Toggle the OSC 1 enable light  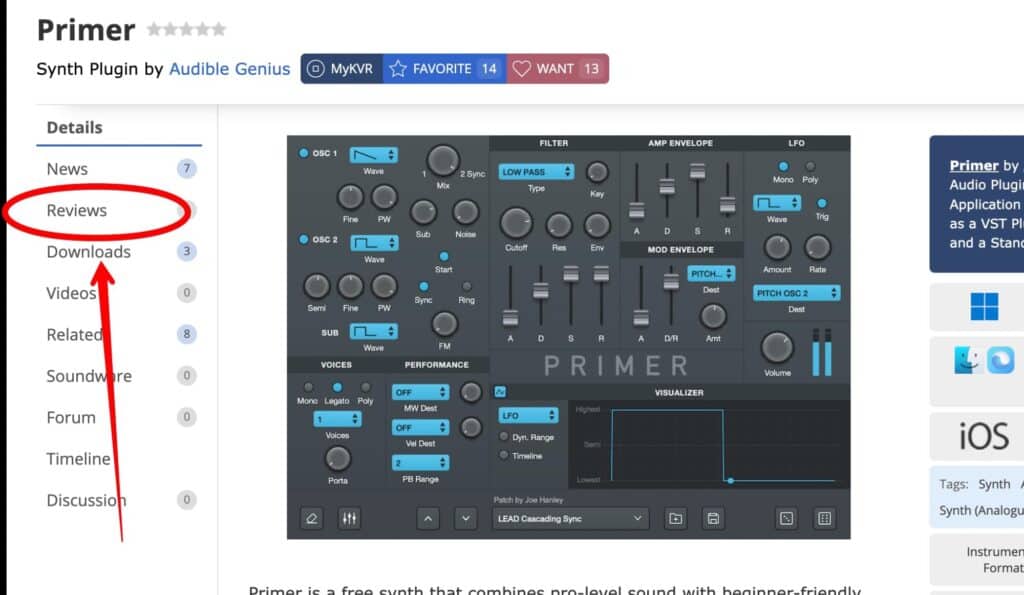click(304, 153)
